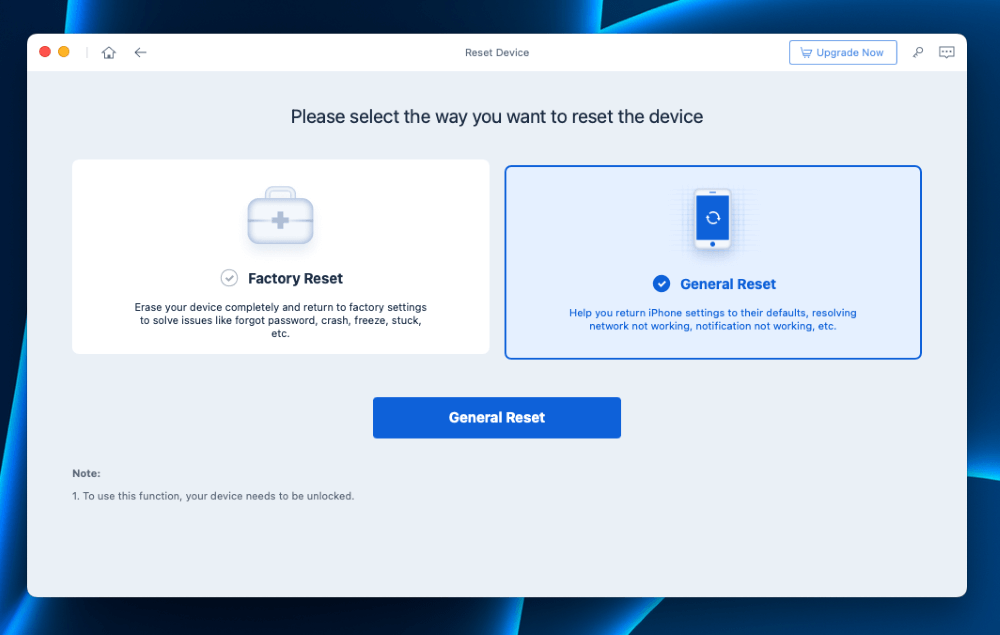Go to the Home screen icon
Viewport: 1000px width, 635px height.
coord(109,53)
